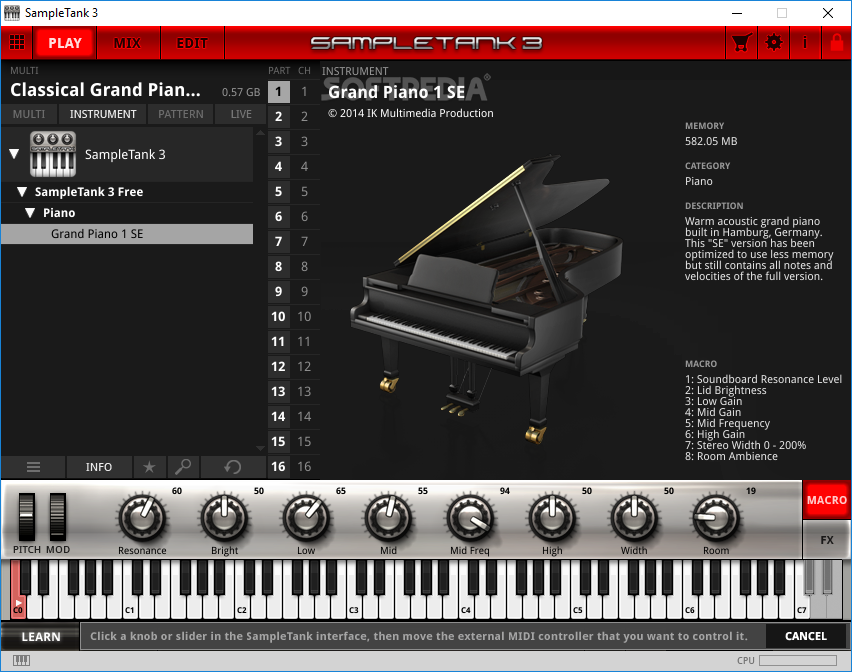Click the Bright knob
Screen dimensions: 852x672
click(224, 517)
